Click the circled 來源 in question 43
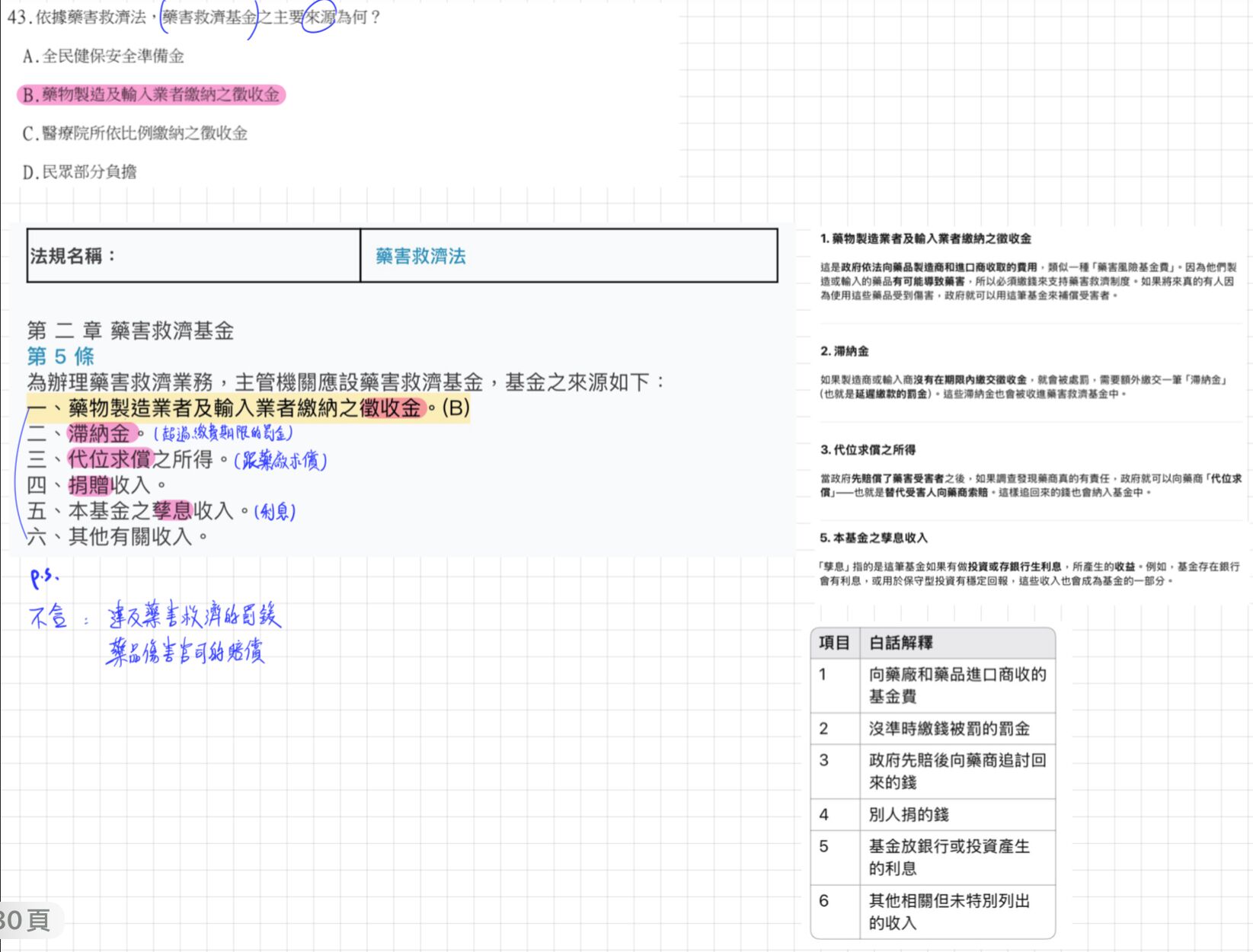The height and width of the screenshot is (952, 1253). tap(320, 17)
